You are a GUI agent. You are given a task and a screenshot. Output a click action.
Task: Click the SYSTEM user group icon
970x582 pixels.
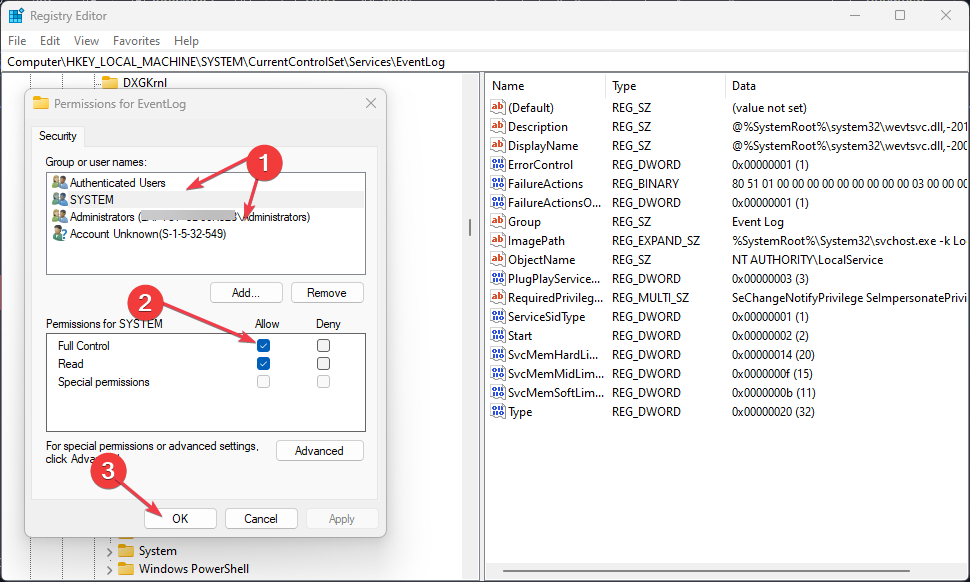pyautogui.click(x=59, y=199)
